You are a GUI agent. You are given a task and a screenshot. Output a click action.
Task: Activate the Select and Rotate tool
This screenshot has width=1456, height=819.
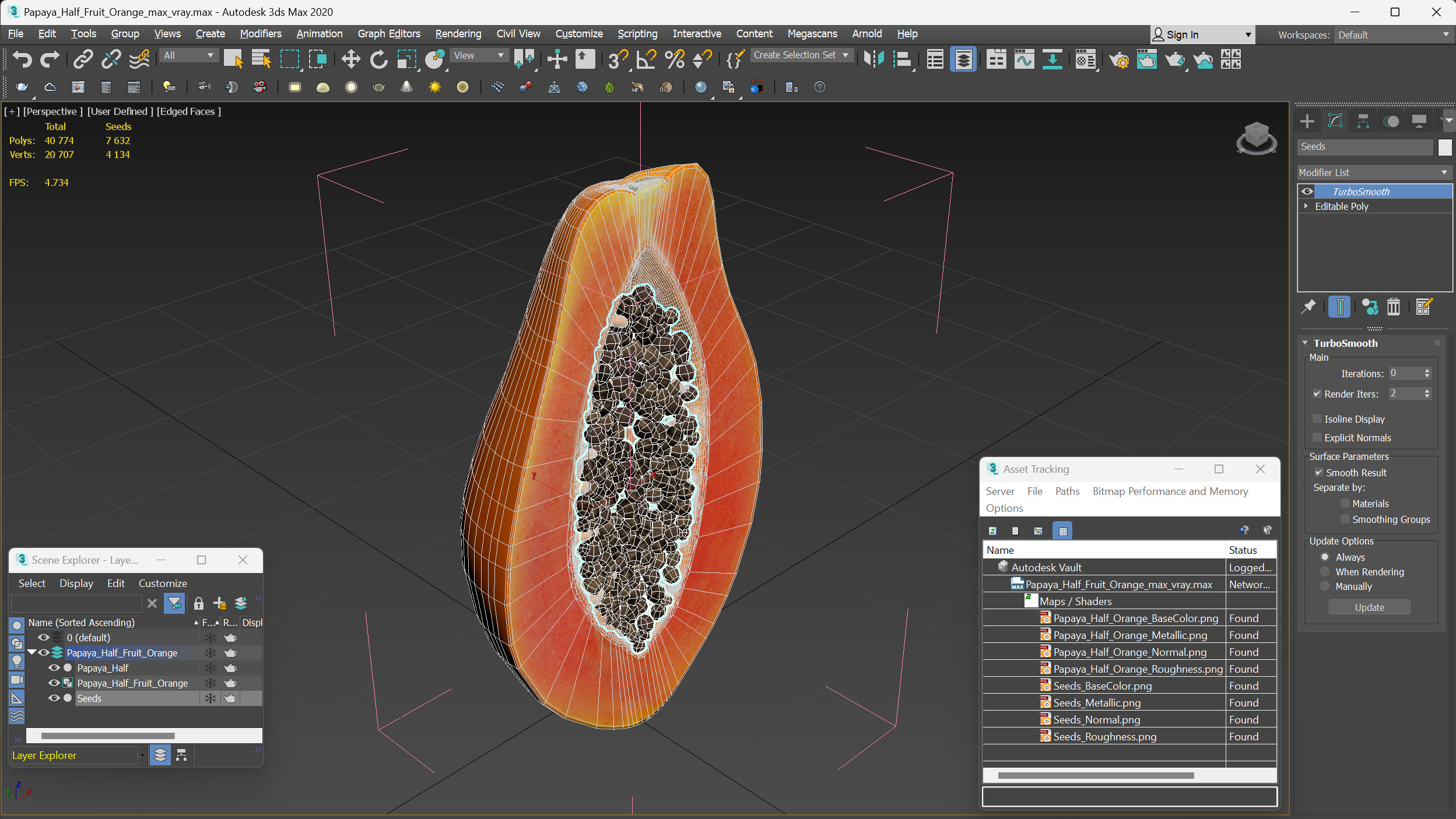pos(378,59)
